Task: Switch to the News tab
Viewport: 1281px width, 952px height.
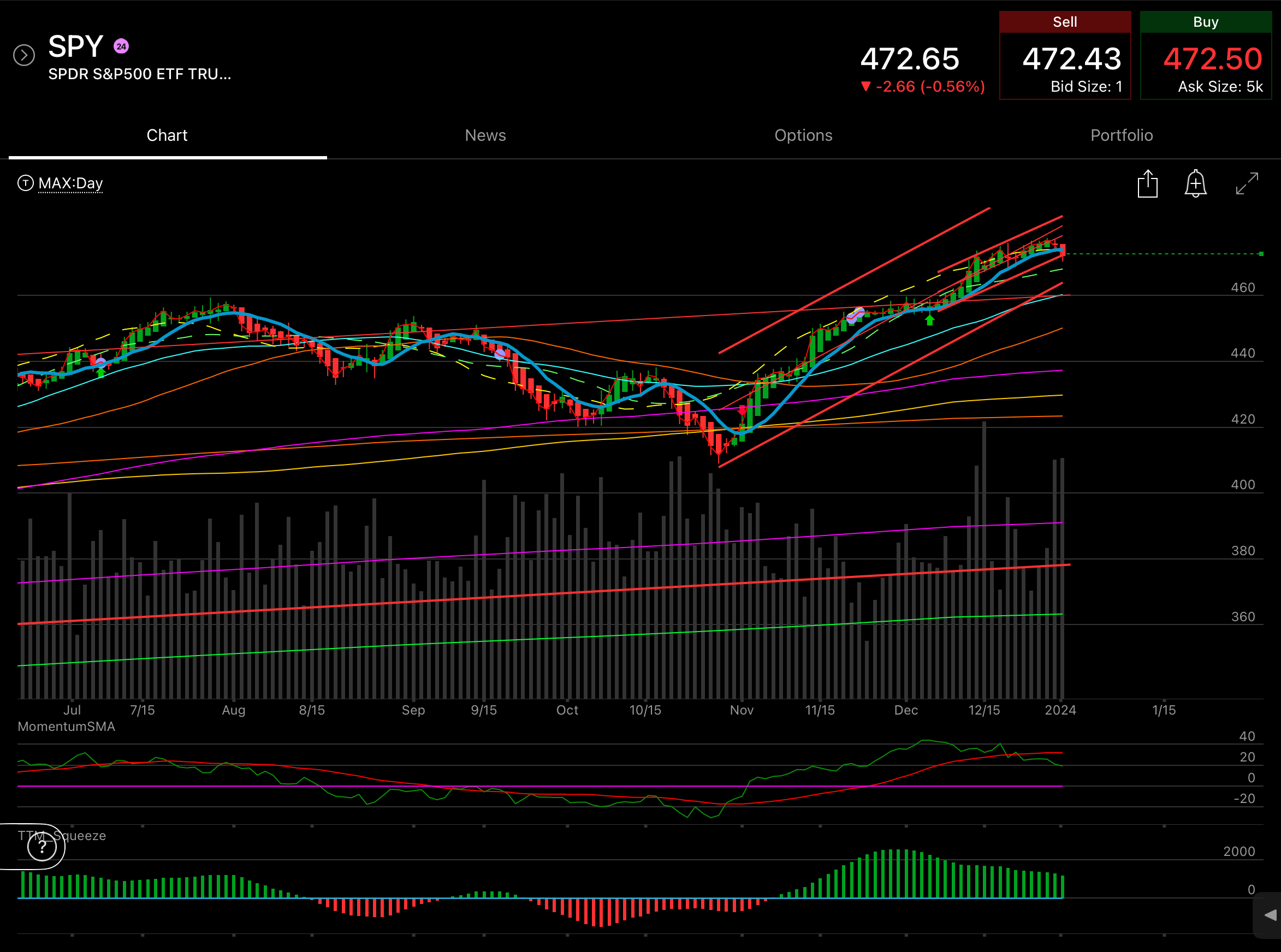Action: [x=485, y=135]
